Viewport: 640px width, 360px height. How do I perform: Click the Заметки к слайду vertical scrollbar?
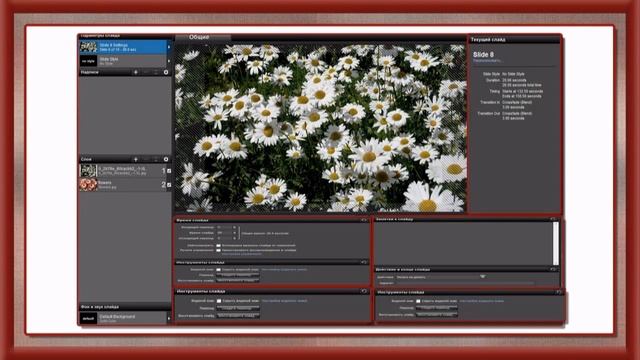point(556,243)
